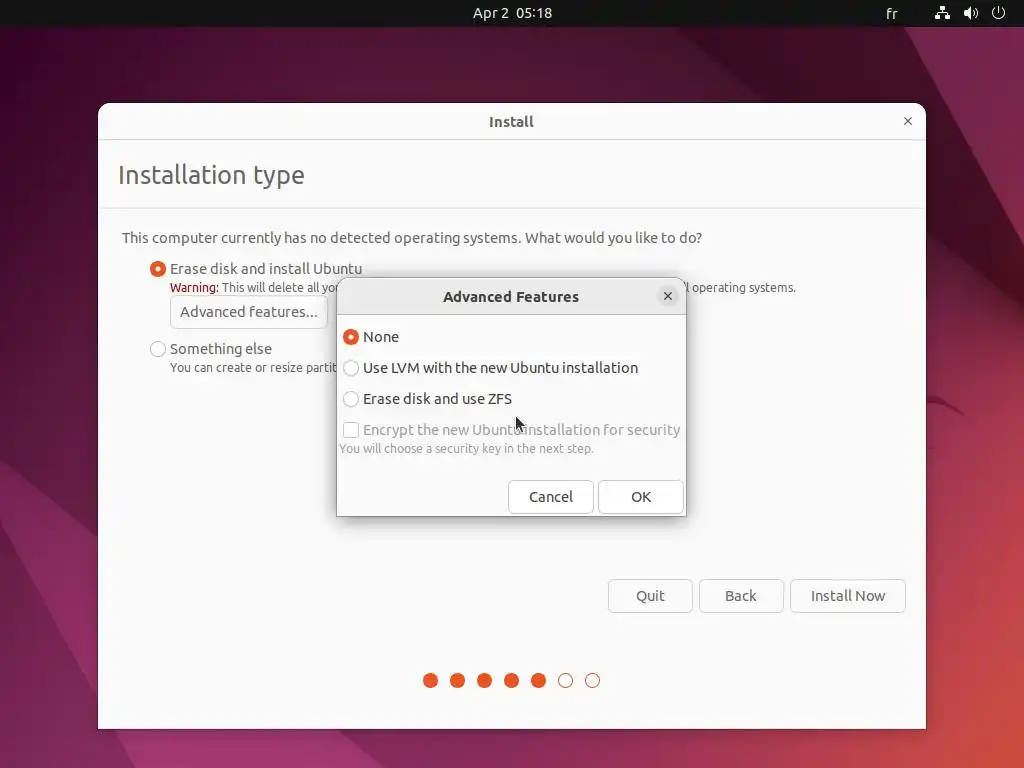Click the Installation type heading
1024x768 pixels.
[x=211, y=175]
